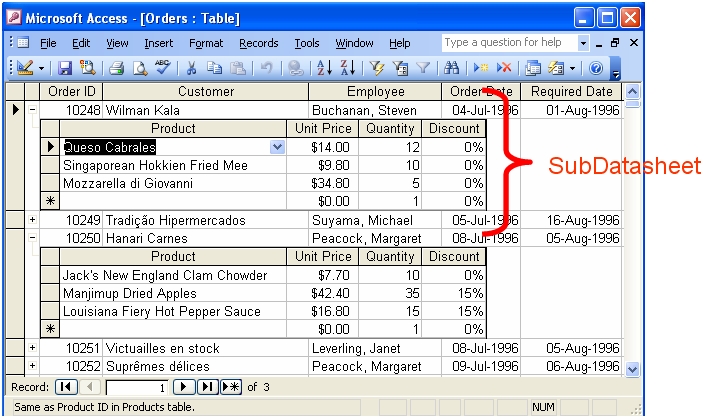Open the Help menu

pos(400,43)
